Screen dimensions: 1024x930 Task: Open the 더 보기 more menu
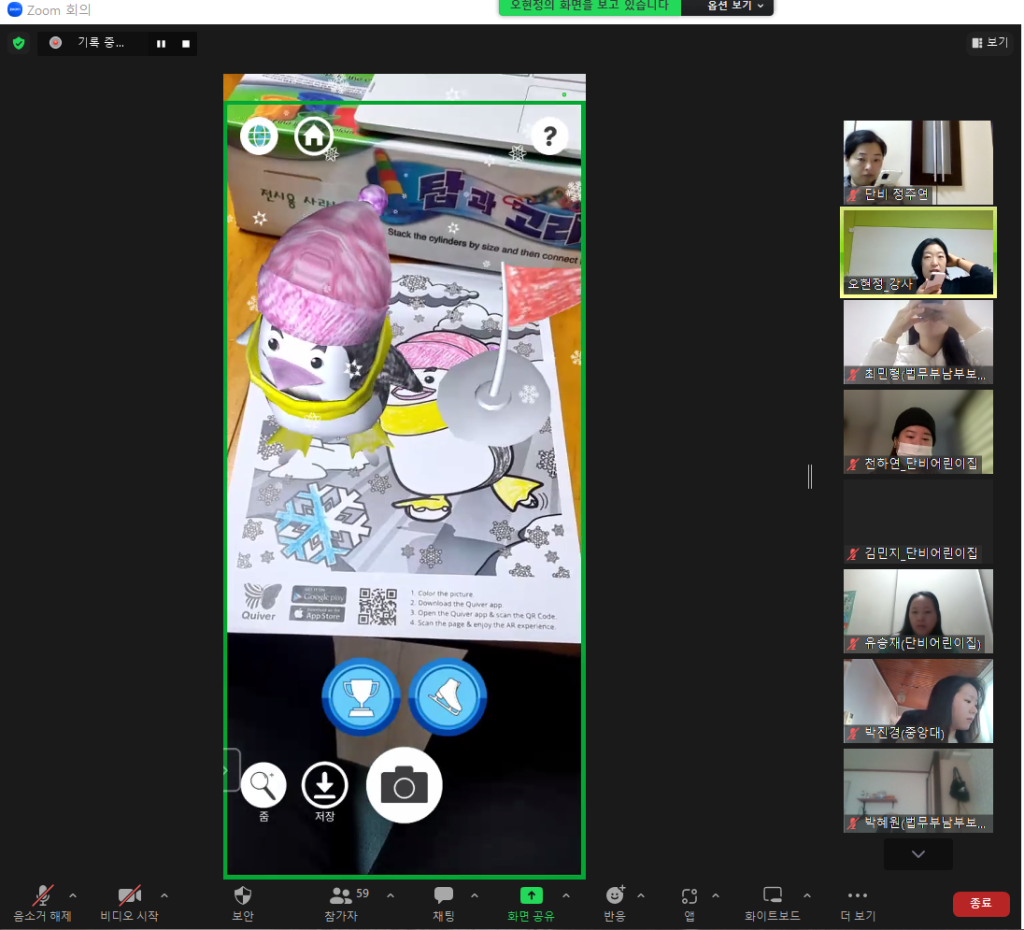(857, 904)
